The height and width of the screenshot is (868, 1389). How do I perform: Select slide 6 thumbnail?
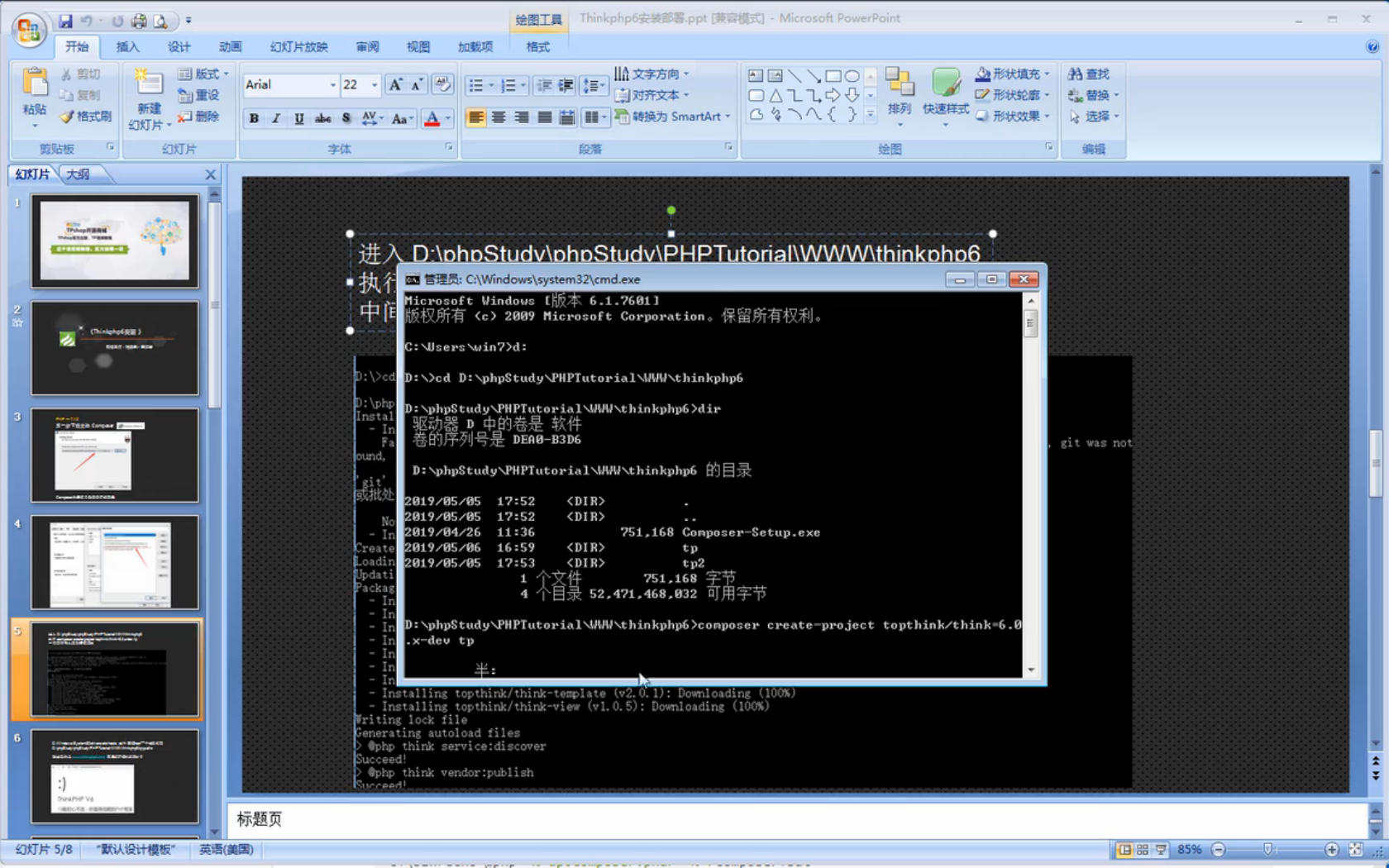tap(115, 776)
